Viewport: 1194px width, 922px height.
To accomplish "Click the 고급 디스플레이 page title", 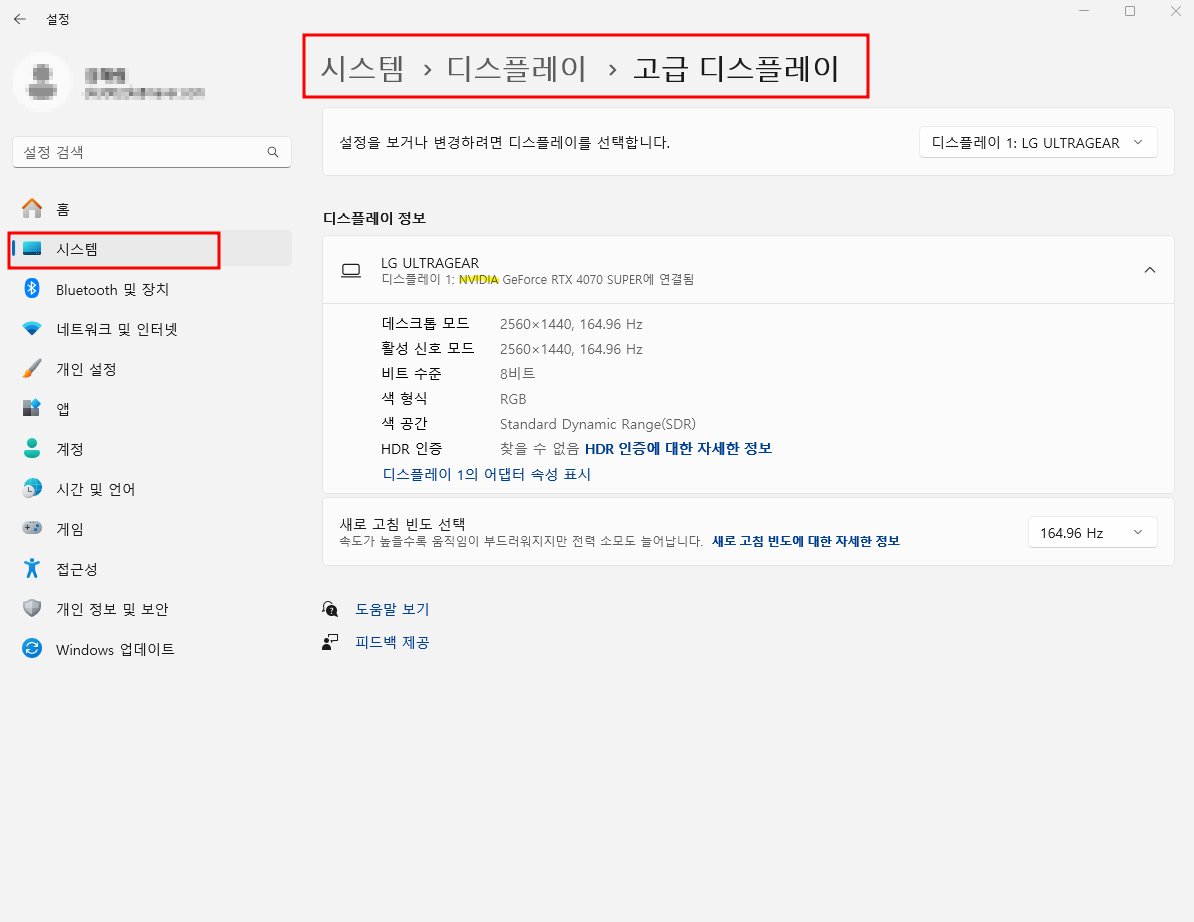I will 736,69.
